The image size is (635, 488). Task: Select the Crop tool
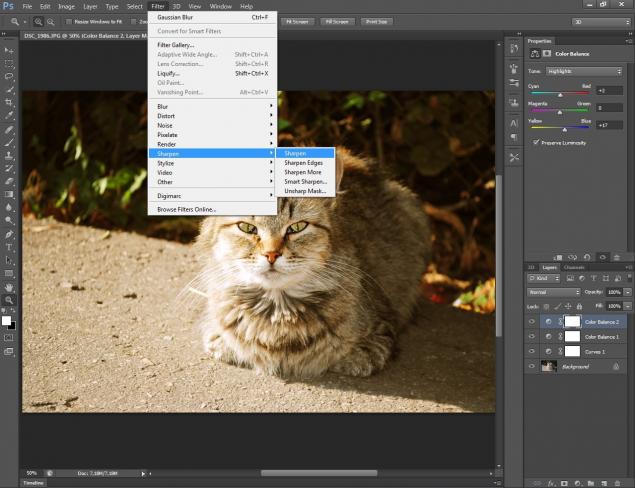[9, 102]
